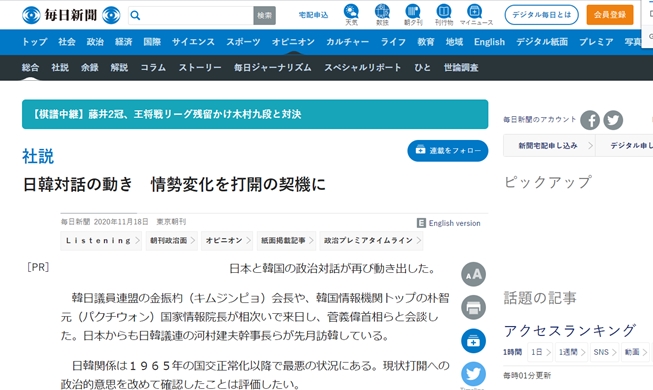
Task: Click the gray 検索 search button
Action: (x=264, y=15)
